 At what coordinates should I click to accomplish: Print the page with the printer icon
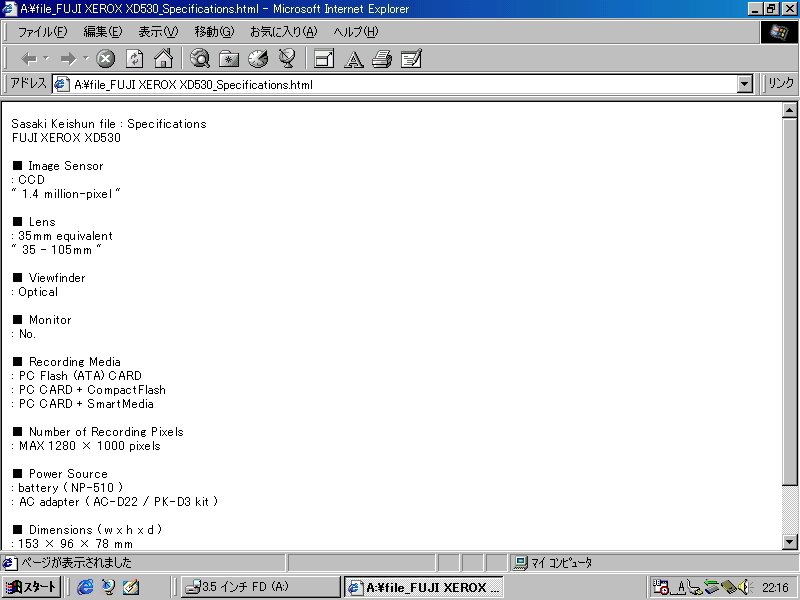click(x=382, y=59)
